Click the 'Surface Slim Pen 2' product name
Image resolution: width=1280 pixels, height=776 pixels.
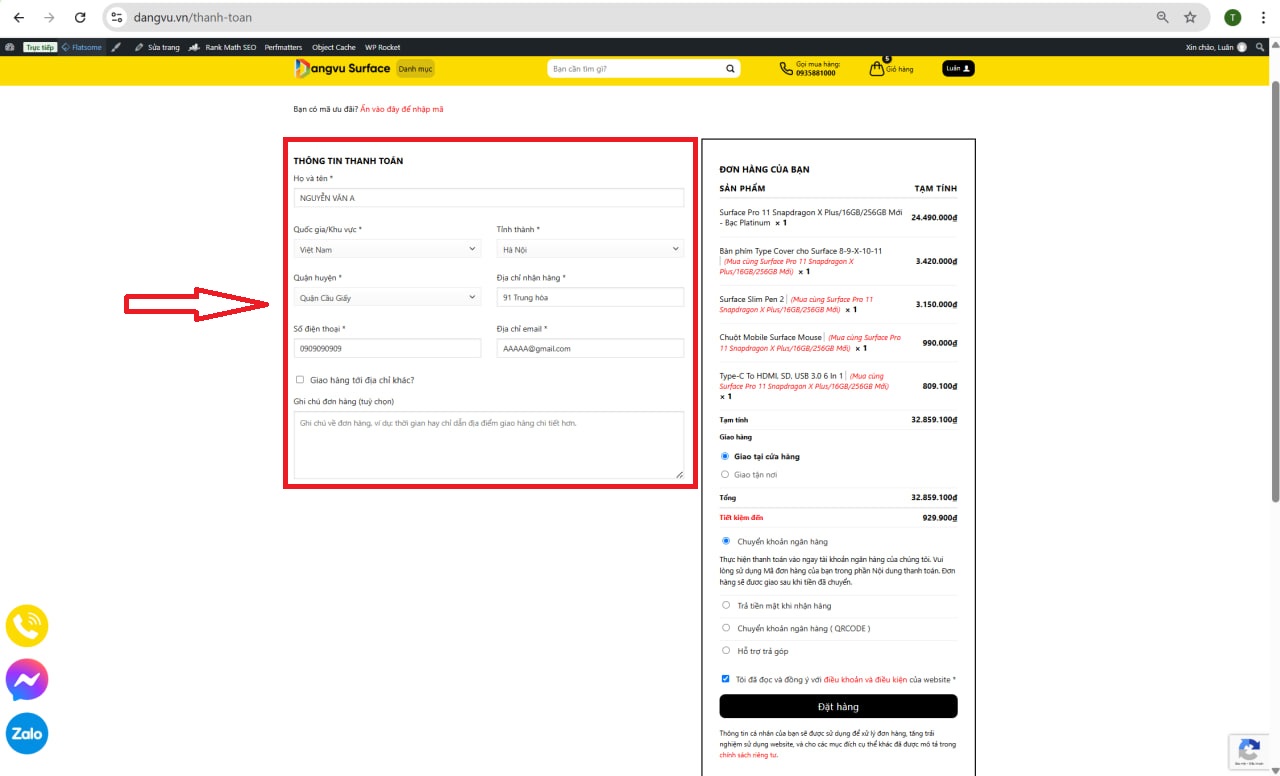pos(752,299)
